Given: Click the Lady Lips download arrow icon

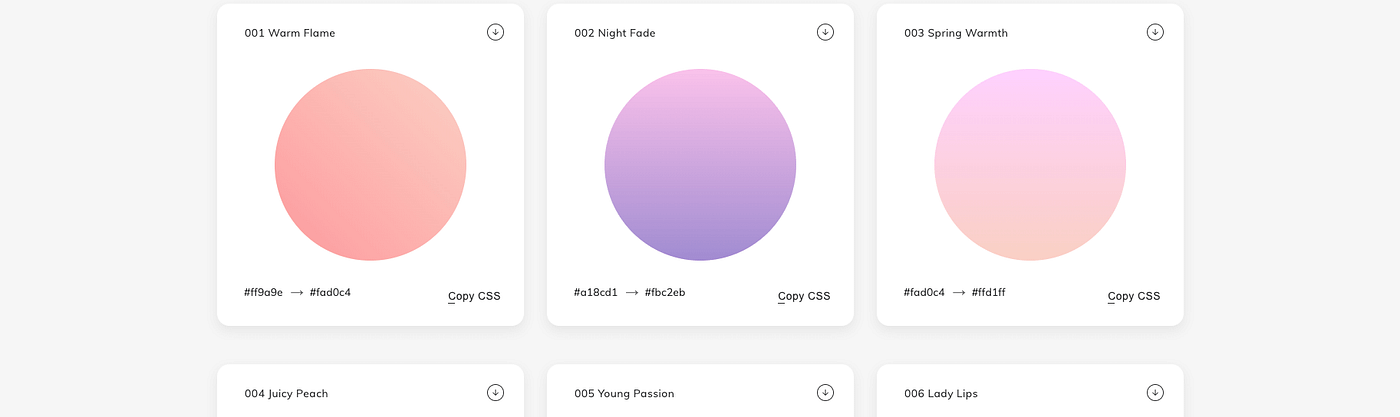Looking at the screenshot, I should 1155,392.
